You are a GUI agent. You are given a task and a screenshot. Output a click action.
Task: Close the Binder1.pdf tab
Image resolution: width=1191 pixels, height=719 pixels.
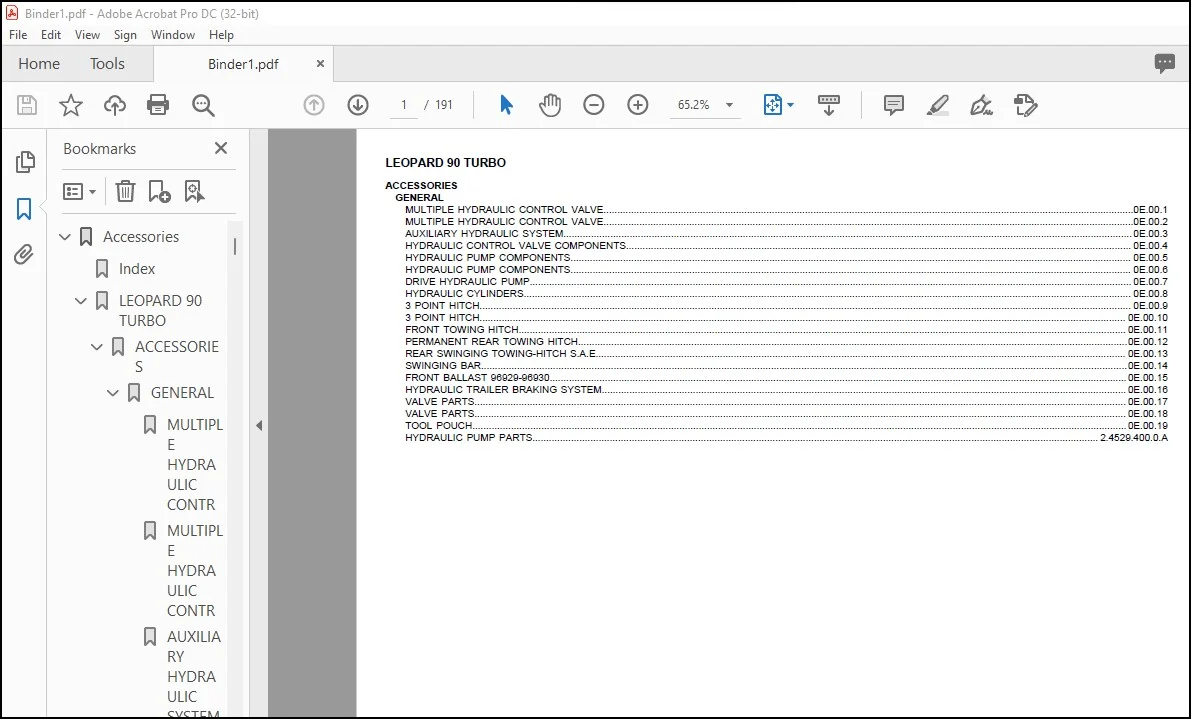click(x=321, y=64)
